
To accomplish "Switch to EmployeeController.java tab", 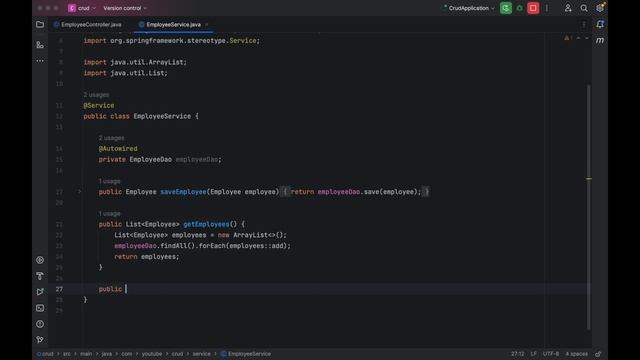I will pyautogui.click(x=87, y=24).
